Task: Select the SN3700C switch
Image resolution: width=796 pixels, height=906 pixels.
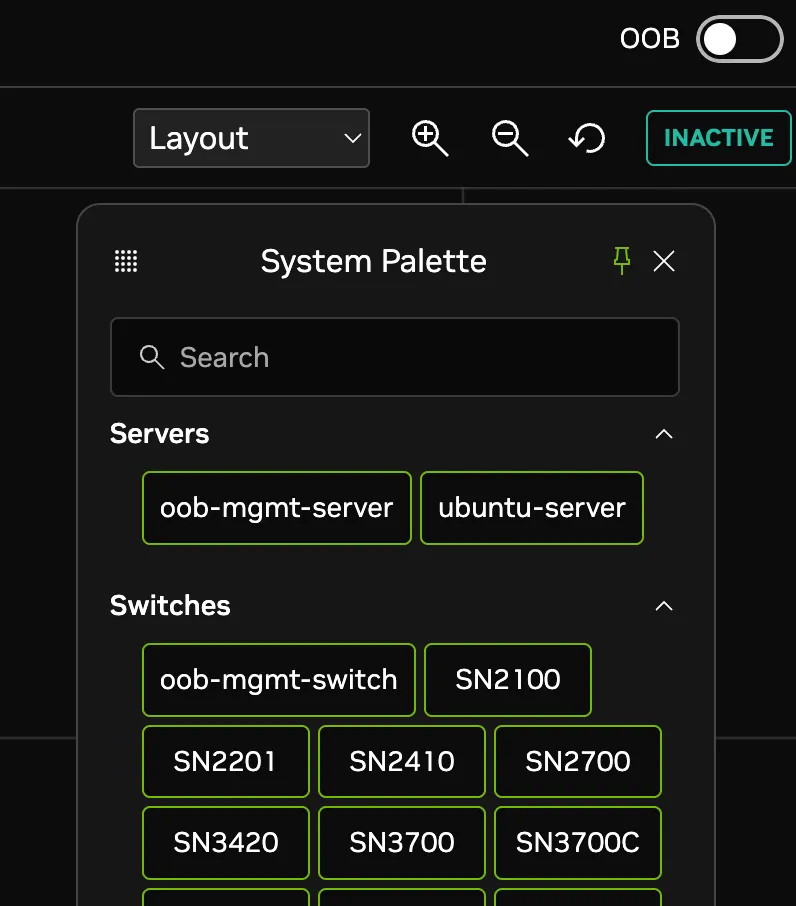Action: 578,842
